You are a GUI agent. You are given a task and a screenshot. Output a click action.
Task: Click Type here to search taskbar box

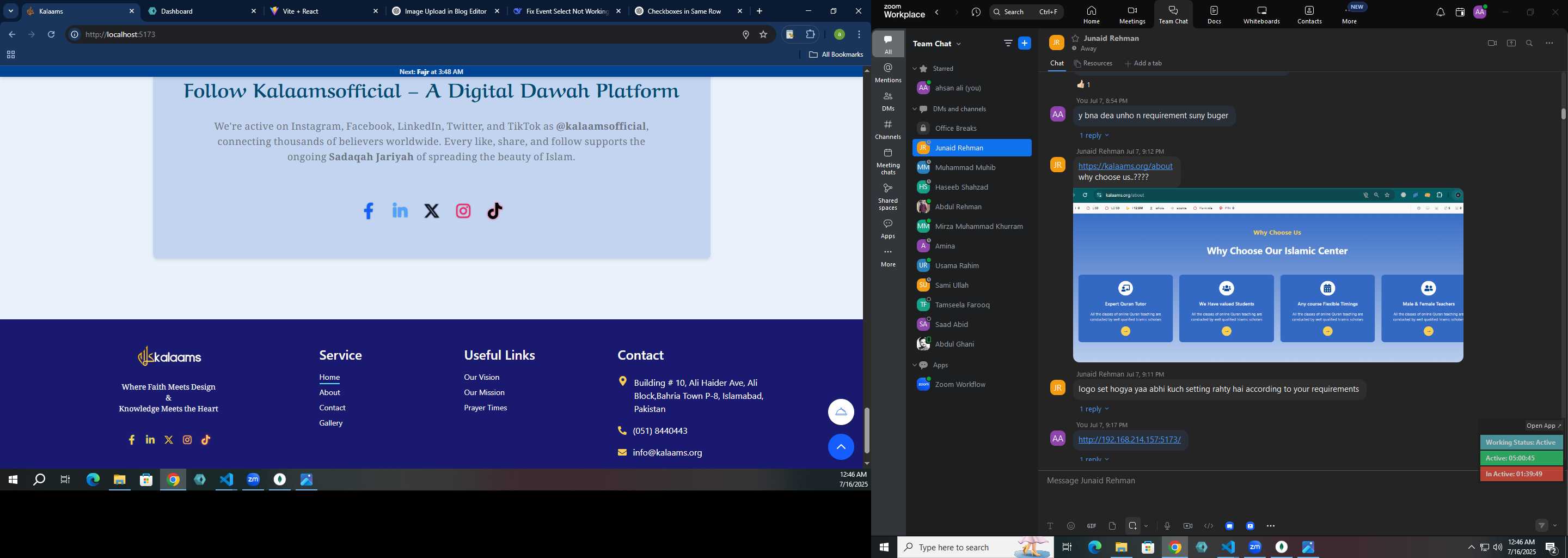975,548
